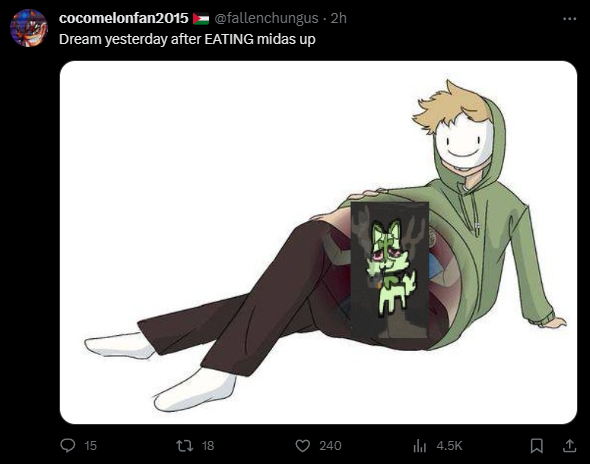This screenshot has width=590, height=464.
Task: Open cocomelonfan2015's profile avatar
Action: 29,28
